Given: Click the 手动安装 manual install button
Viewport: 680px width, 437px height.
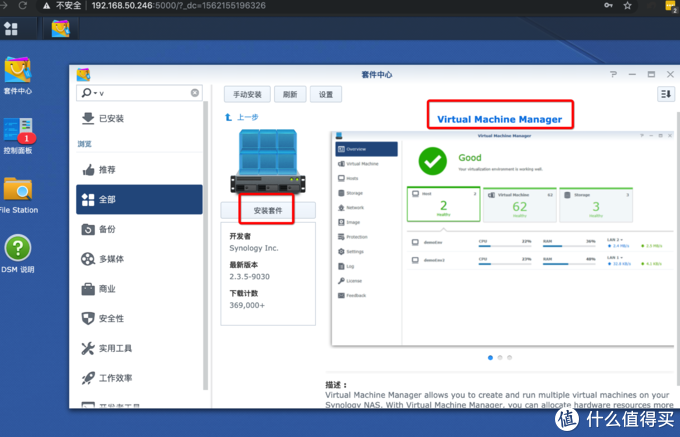Looking at the screenshot, I should pyautogui.click(x=247, y=95).
